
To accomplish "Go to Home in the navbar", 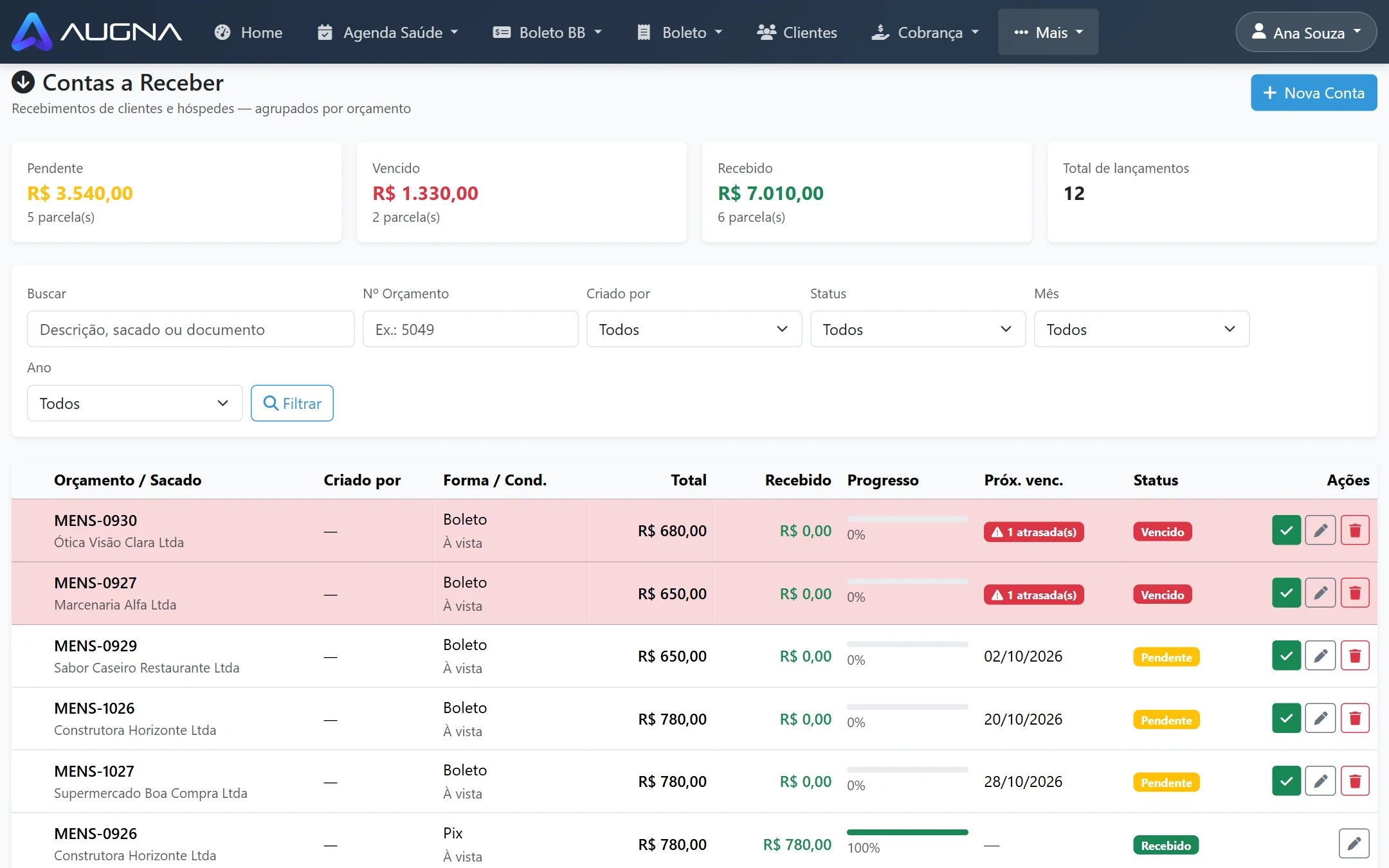I will point(248,32).
